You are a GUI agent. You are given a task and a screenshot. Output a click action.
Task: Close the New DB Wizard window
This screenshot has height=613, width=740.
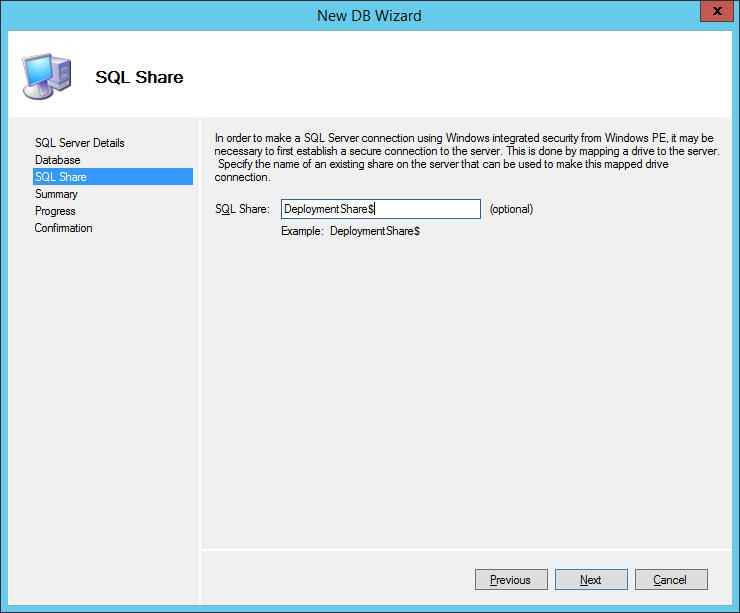713,14
